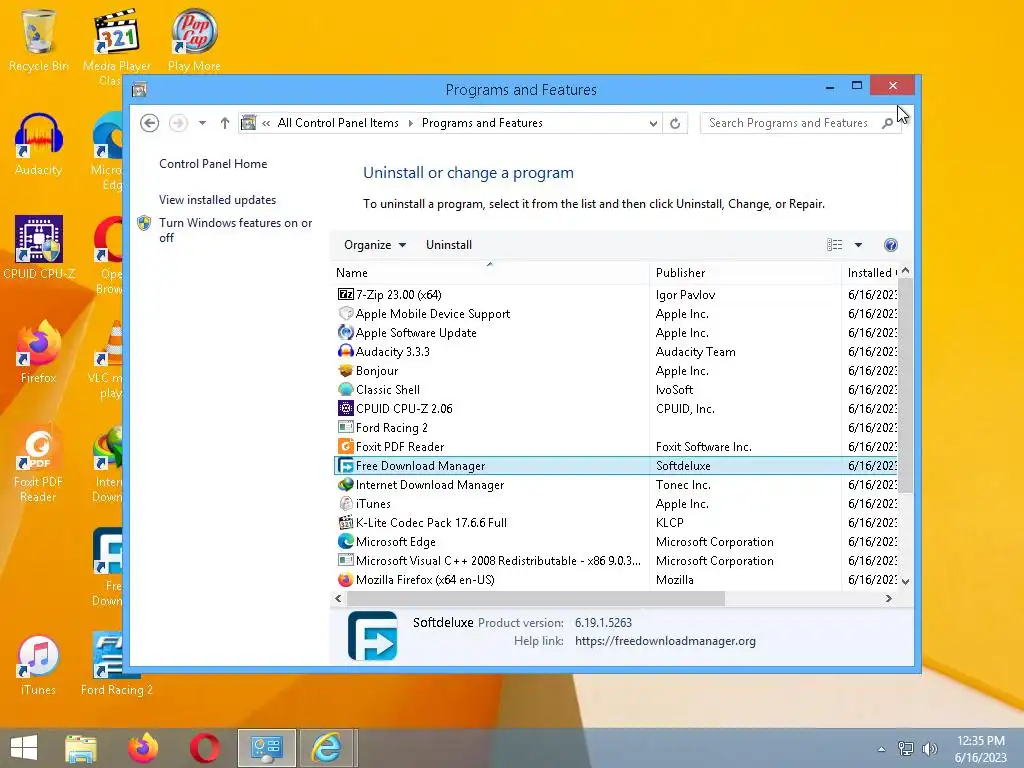This screenshot has width=1024, height=768.
Task: Expand arrow after All Control Panel Items
Action: [x=411, y=123]
